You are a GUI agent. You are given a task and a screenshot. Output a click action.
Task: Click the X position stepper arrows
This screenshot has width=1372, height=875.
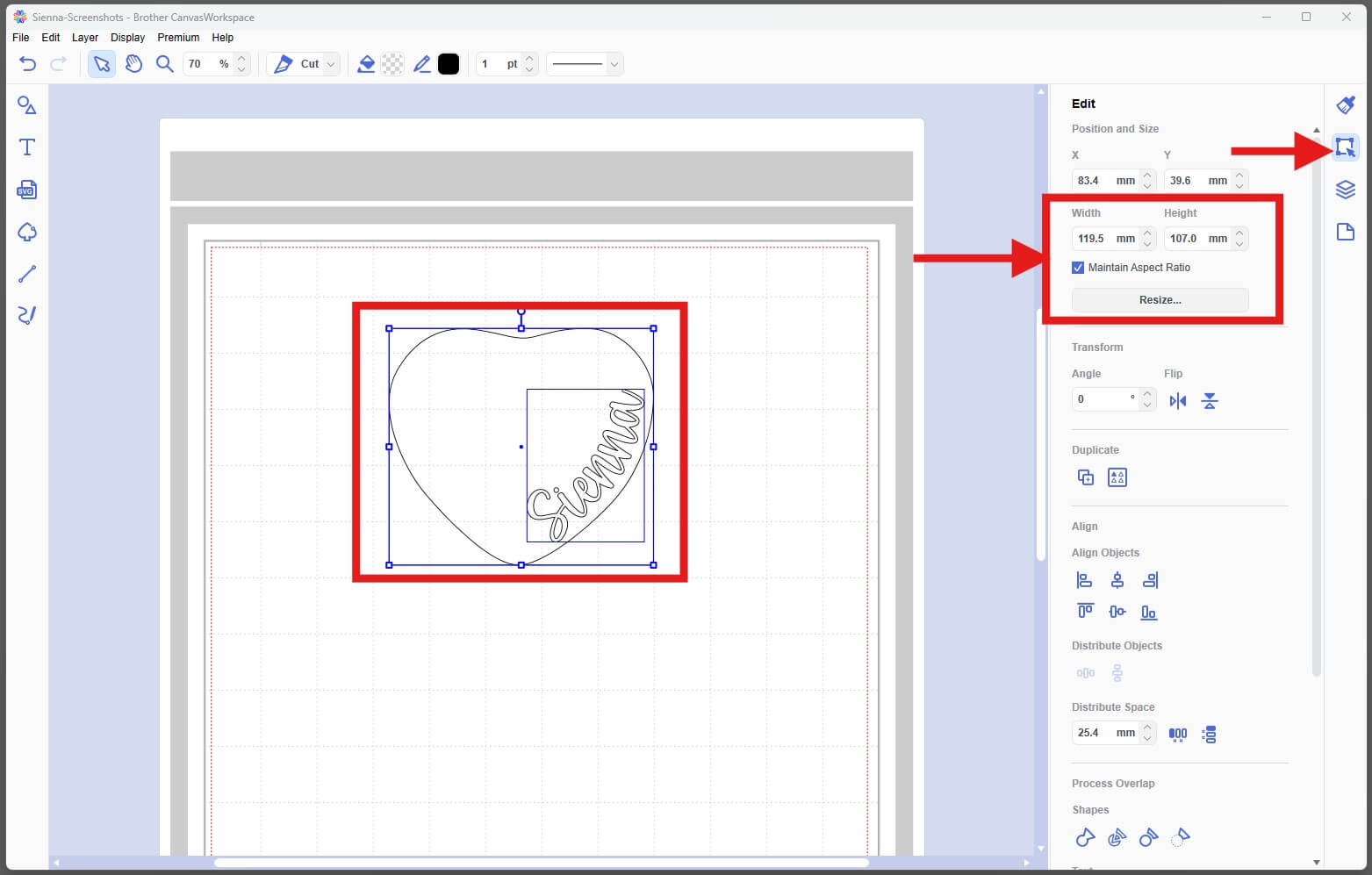click(1147, 181)
